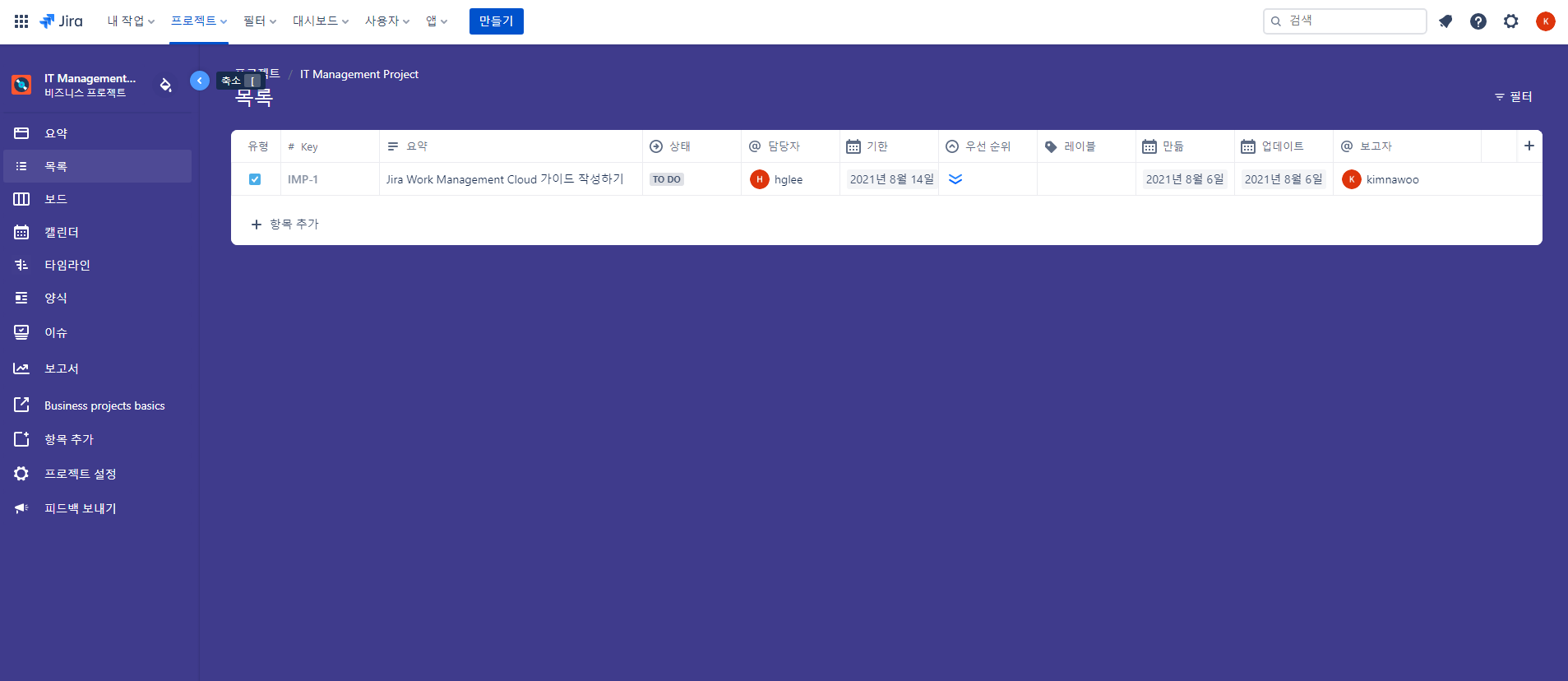Open 요약 in the sidebar
This screenshot has height=681, width=1568.
[98, 133]
